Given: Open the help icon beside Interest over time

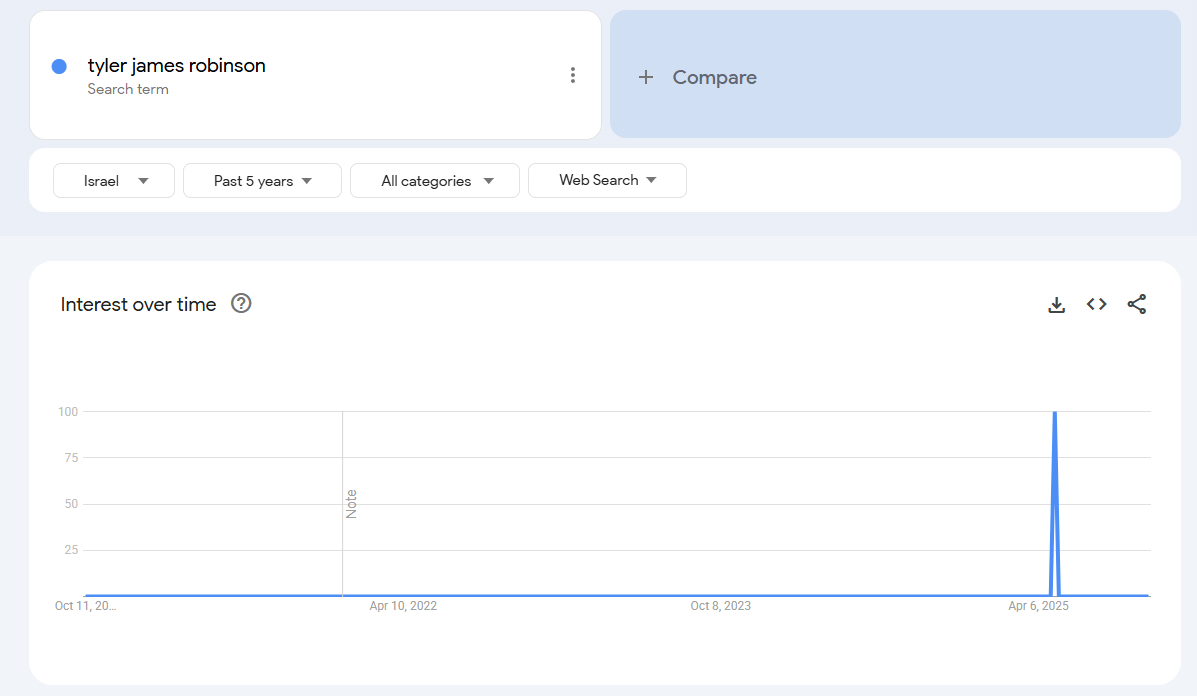Looking at the screenshot, I should click(x=241, y=304).
